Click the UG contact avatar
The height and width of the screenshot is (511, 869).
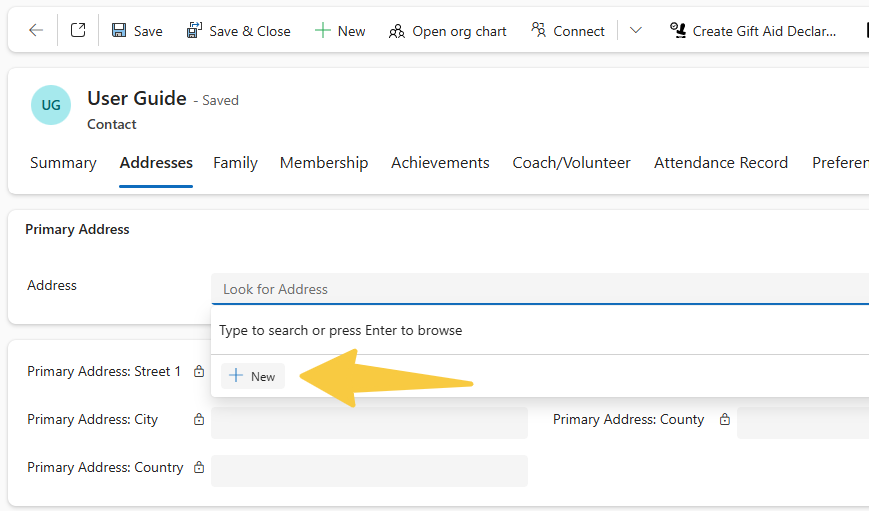(x=51, y=105)
